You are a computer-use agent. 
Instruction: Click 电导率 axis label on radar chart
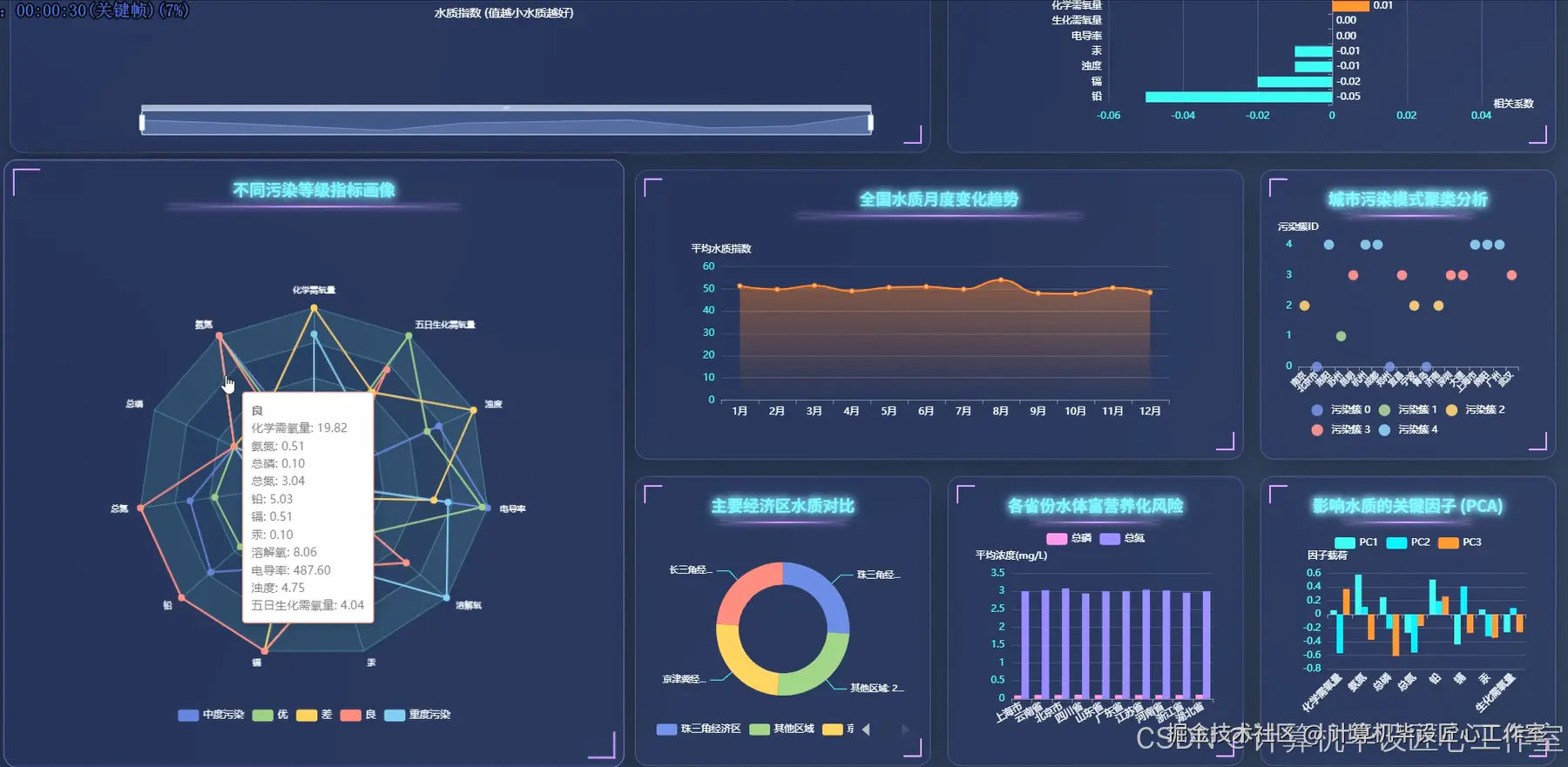(x=512, y=508)
